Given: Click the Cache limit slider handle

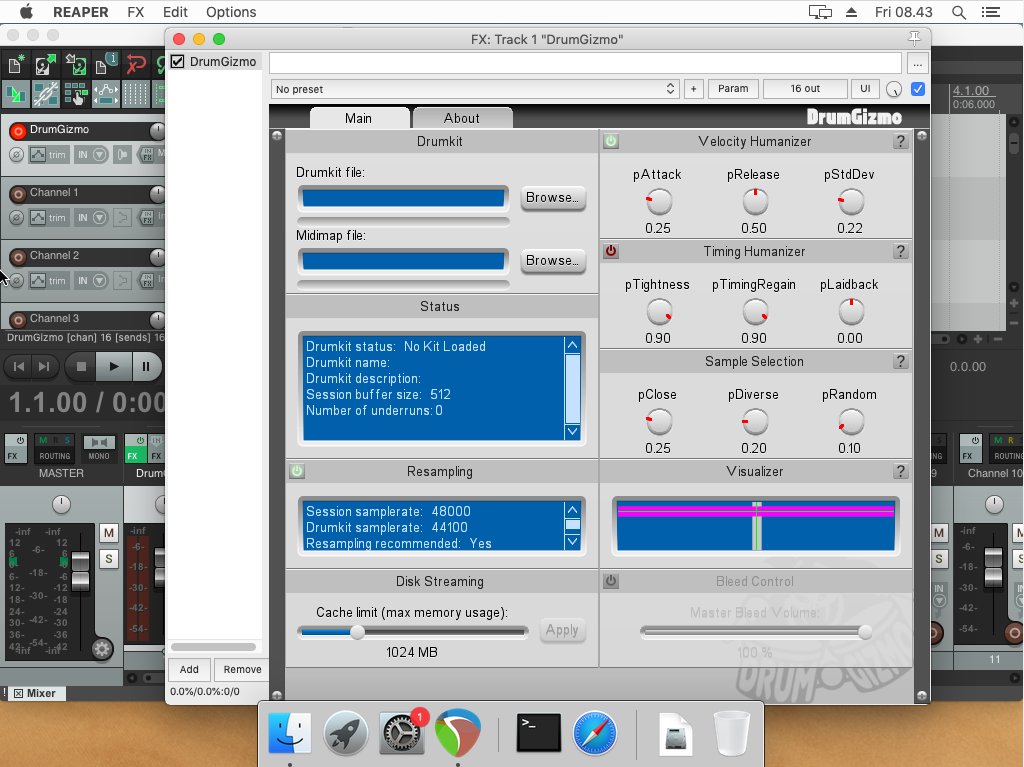Looking at the screenshot, I should coord(357,632).
